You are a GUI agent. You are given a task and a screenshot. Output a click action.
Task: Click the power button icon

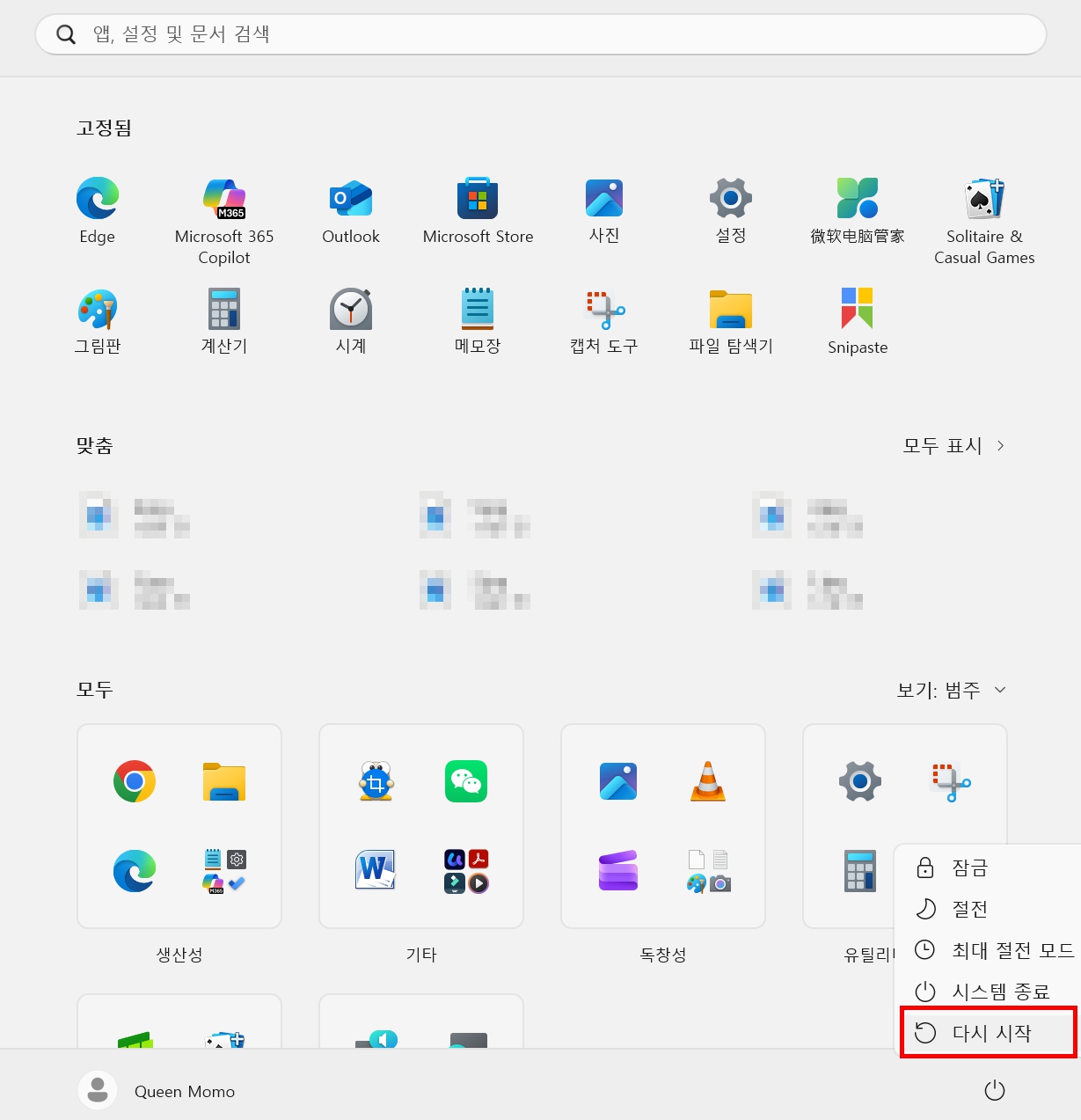click(994, 1091)
